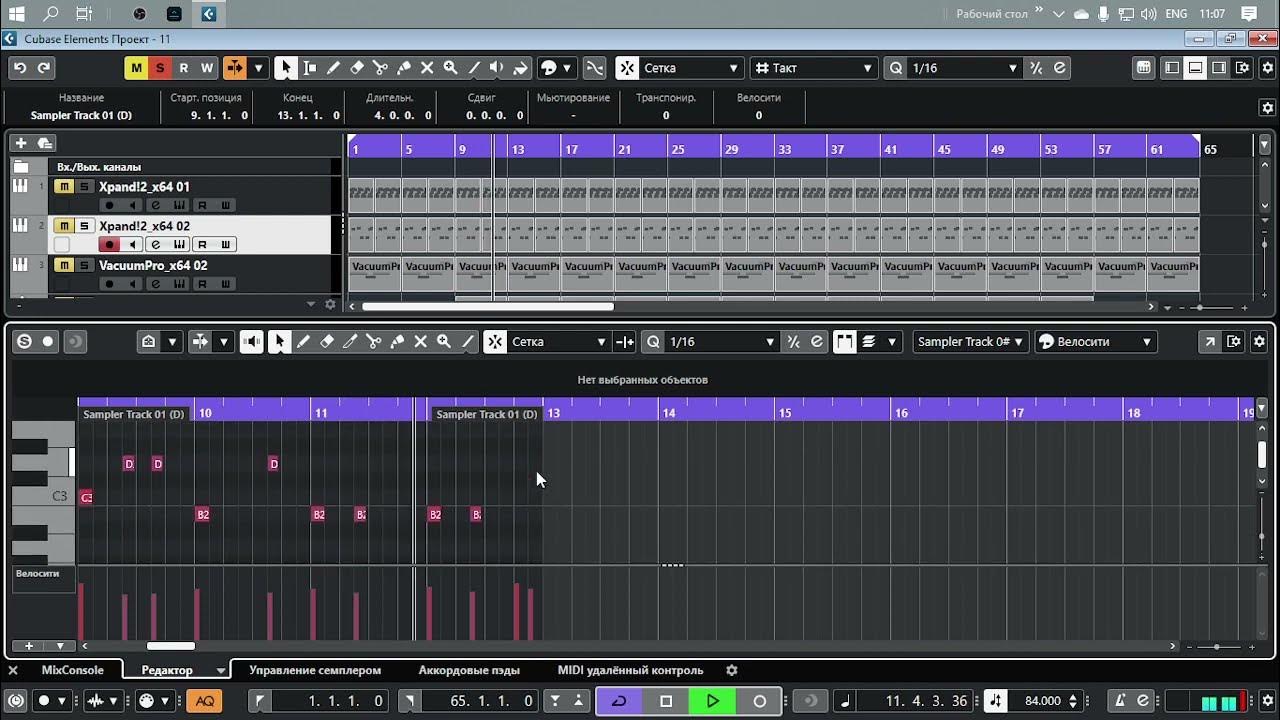
Task: Select the Play speaker tool in project toolbar
Action: click(x=497, y=68)
